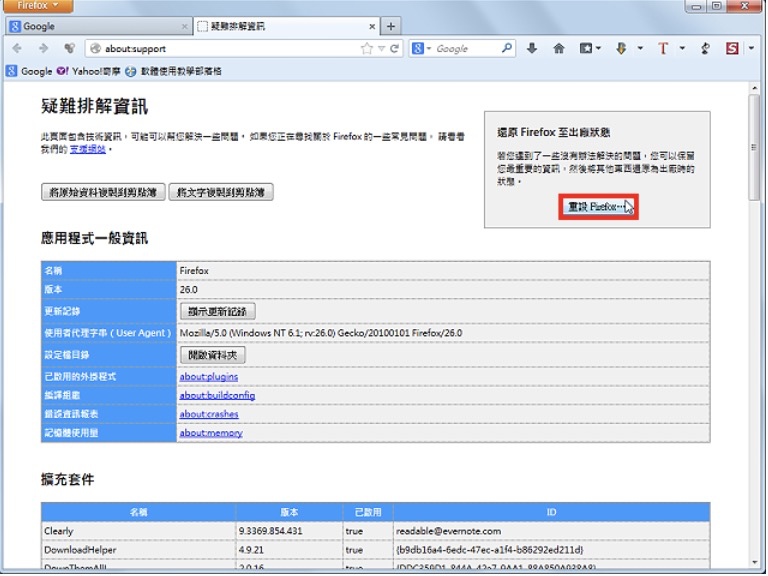The width and height of the screenshot is (768, 576).
Task: Select the Mozilla/5.0 user agent string
Action: point(321,333)
